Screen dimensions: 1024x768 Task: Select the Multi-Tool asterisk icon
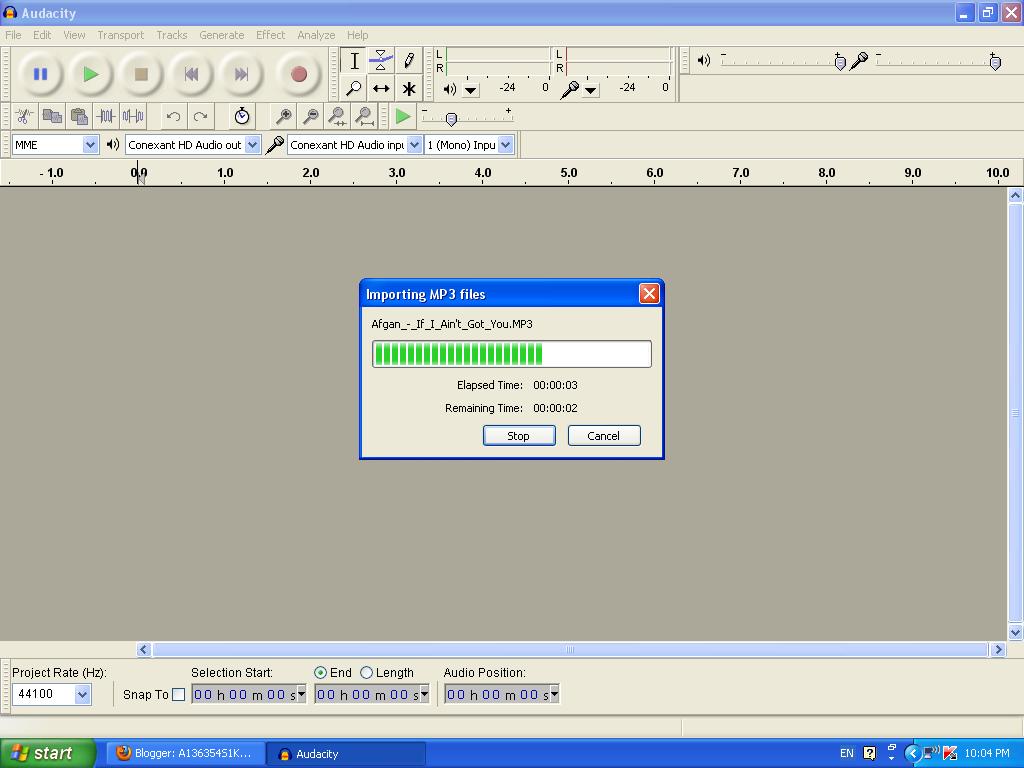tap(409, 88)
